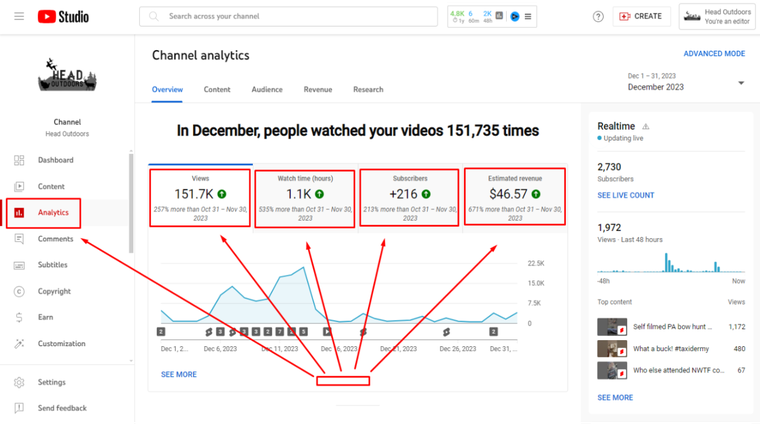Click the Content video icon

pyautogui.click(x=19, y=186)
